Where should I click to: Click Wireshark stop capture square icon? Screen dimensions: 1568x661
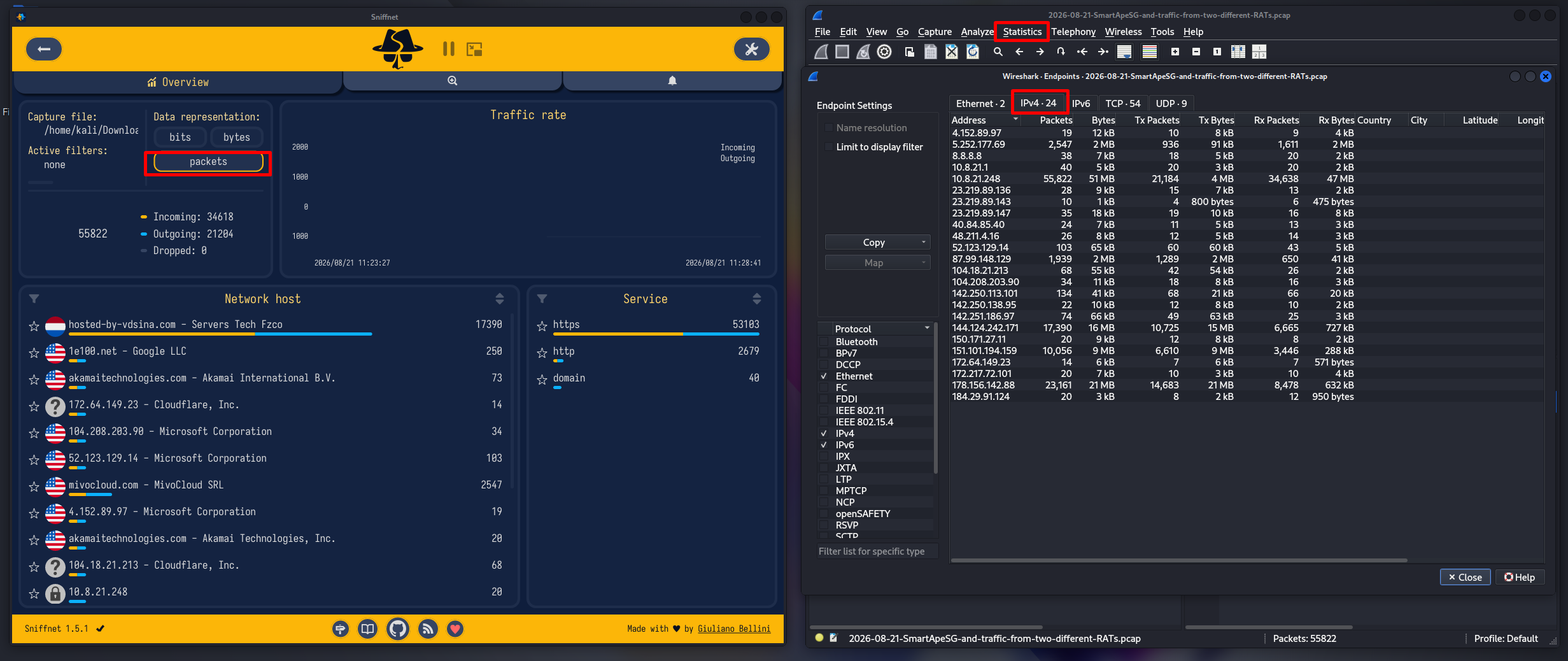pos(842,52)
